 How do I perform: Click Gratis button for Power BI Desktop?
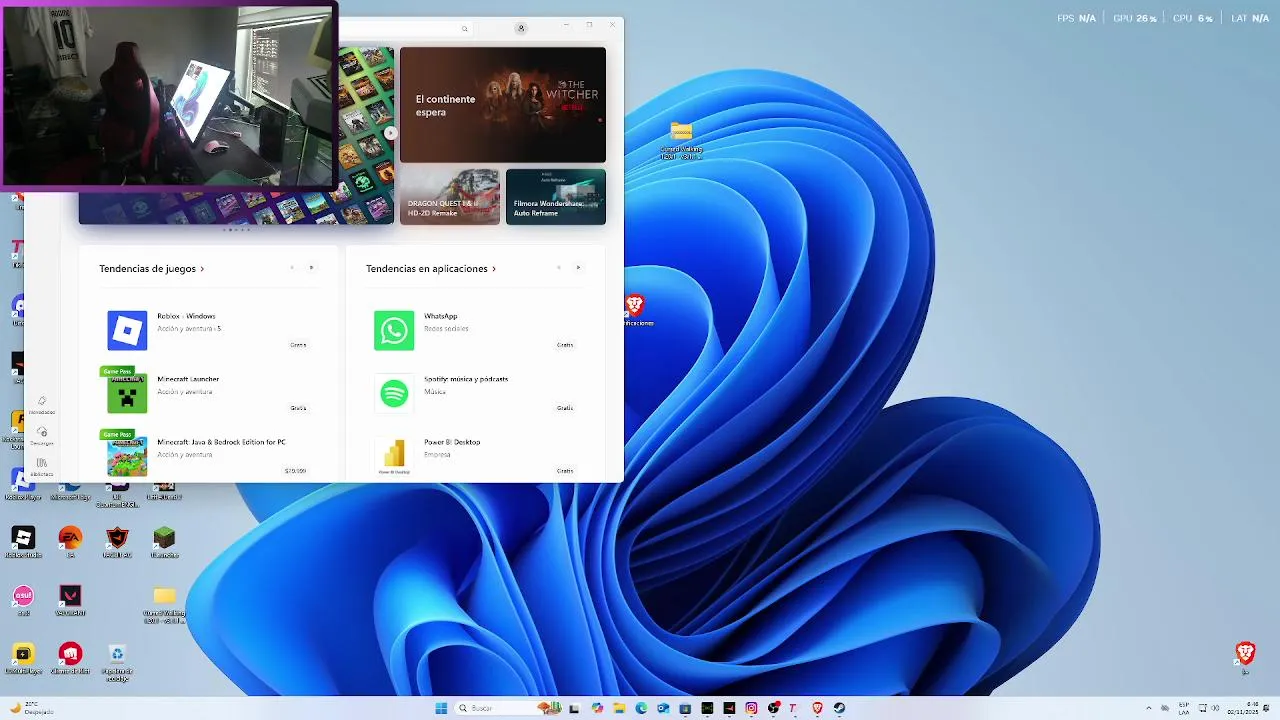pos(565,471)
